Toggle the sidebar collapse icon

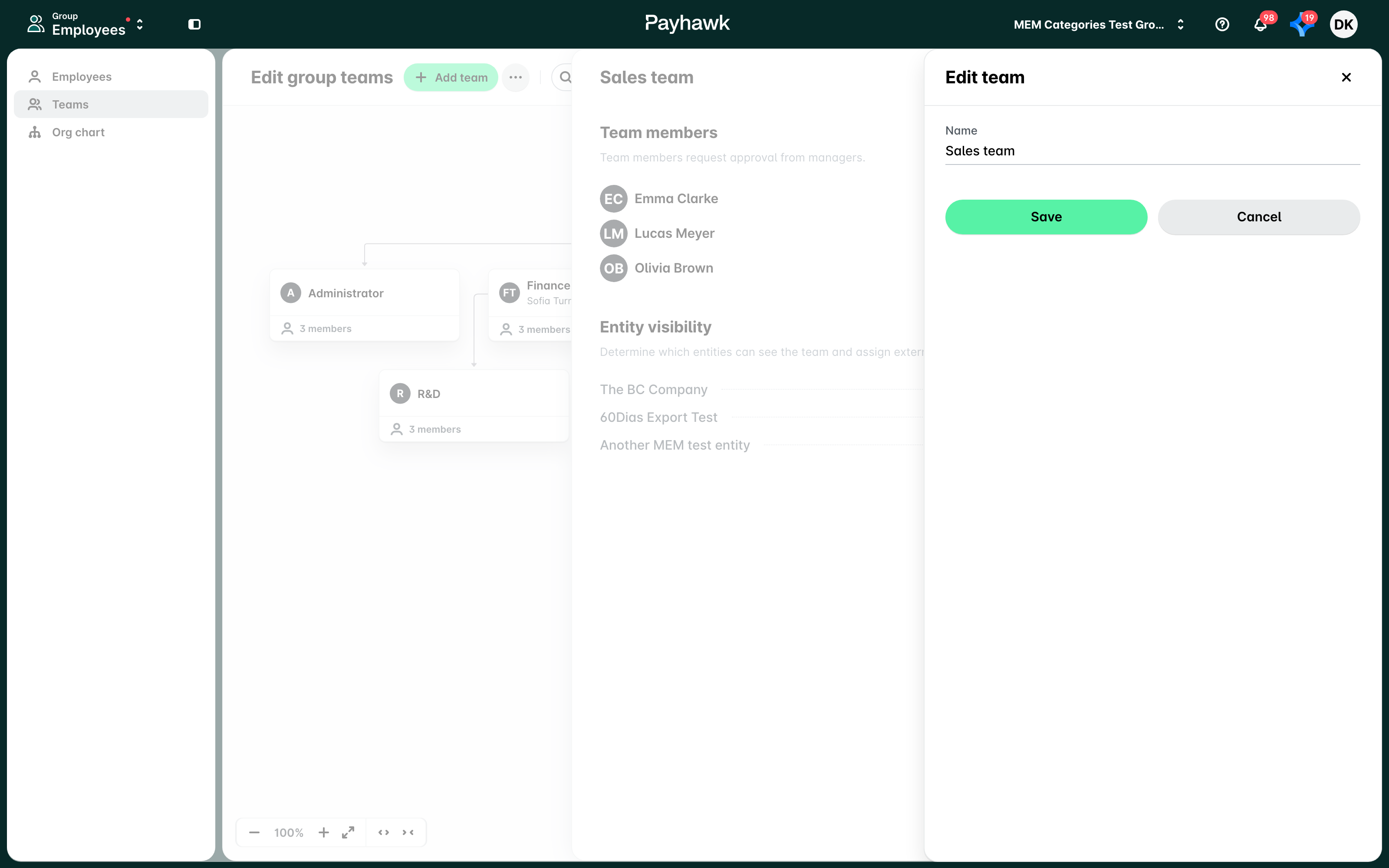tap(194, 24)
